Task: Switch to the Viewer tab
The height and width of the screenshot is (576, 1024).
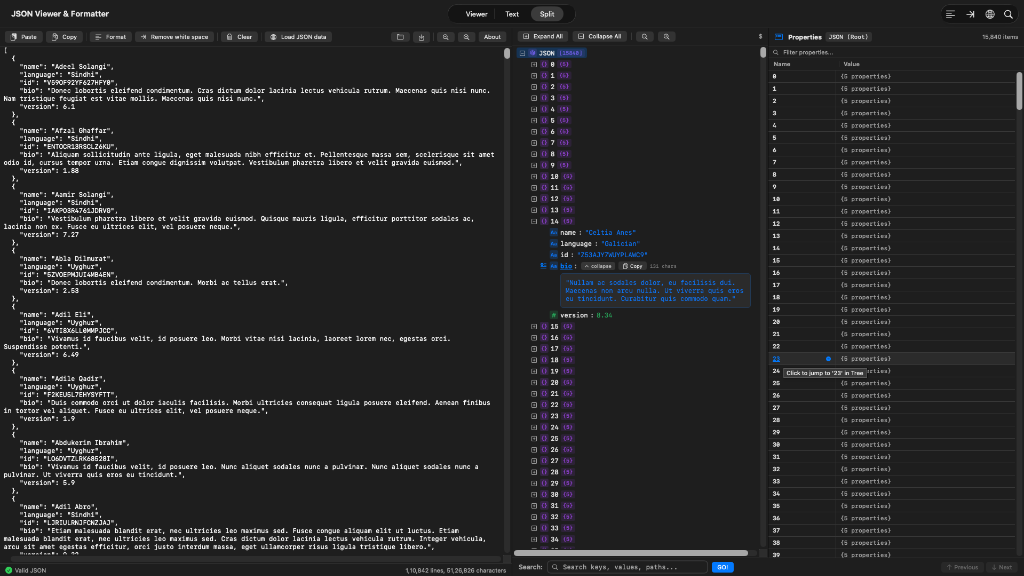Action: [476, 14]
